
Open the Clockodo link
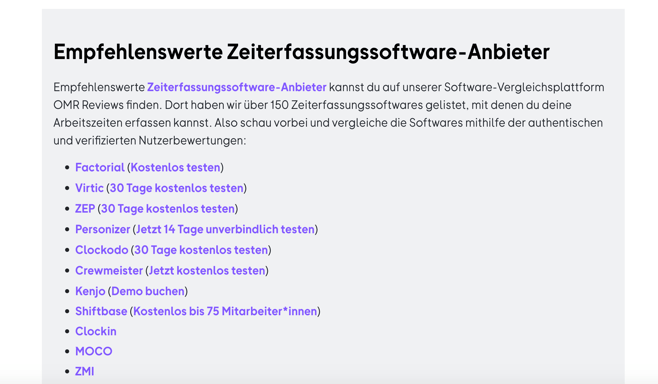[x=102, y=250]
